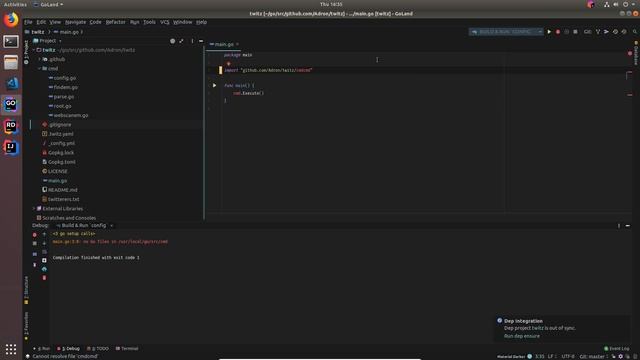This screenshot has width=640, height=360.
Task: Select Build & Run config debug tab
Action: pos(84,226)
